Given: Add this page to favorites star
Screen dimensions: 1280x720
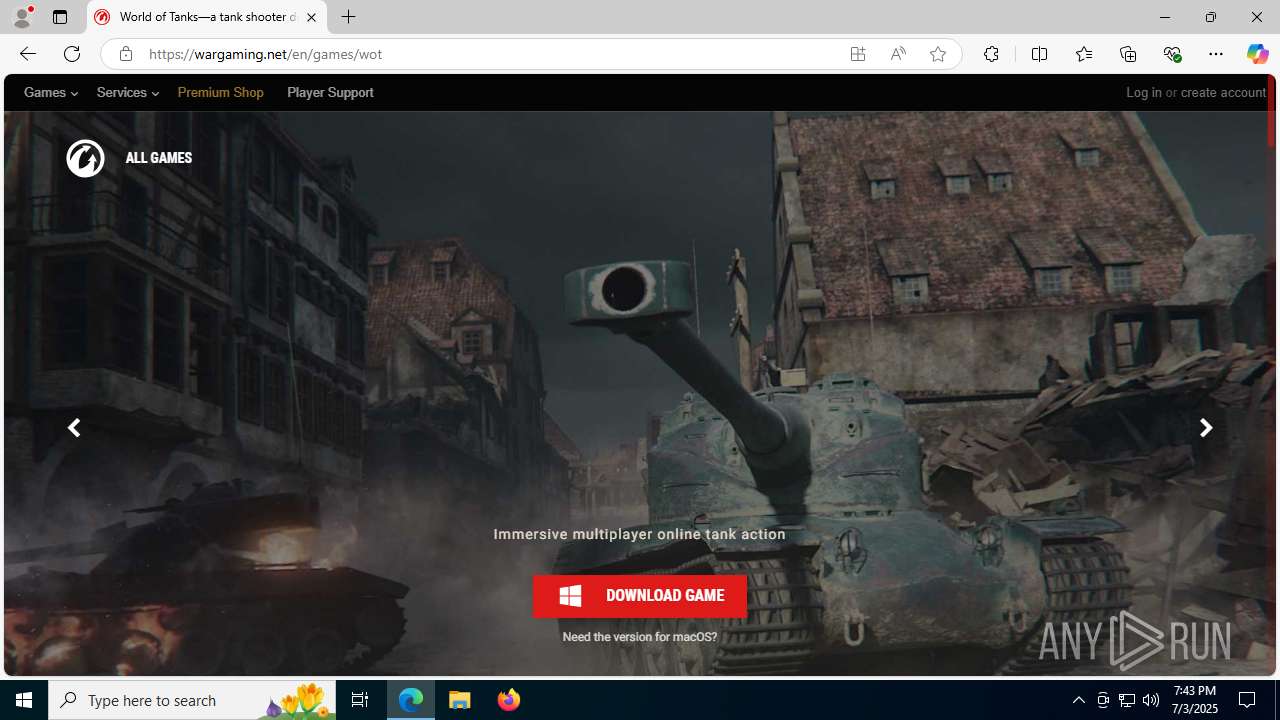Looking at the screenshot, I should [938, 54].
